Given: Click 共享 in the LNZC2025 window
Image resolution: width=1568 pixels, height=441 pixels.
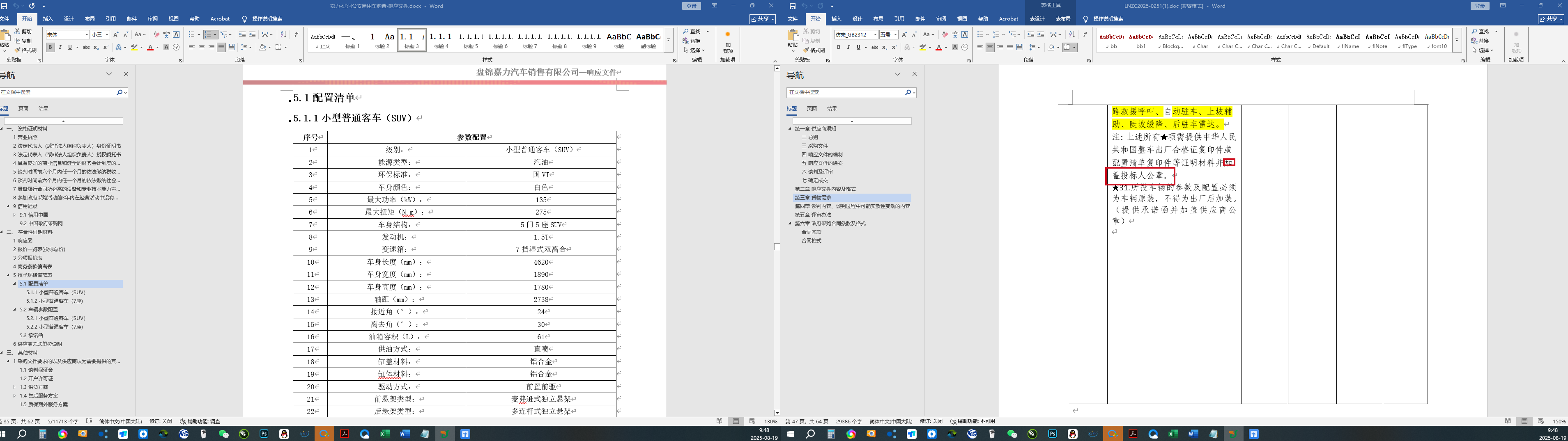Looking at the screenshot, I should (1551, 19).
